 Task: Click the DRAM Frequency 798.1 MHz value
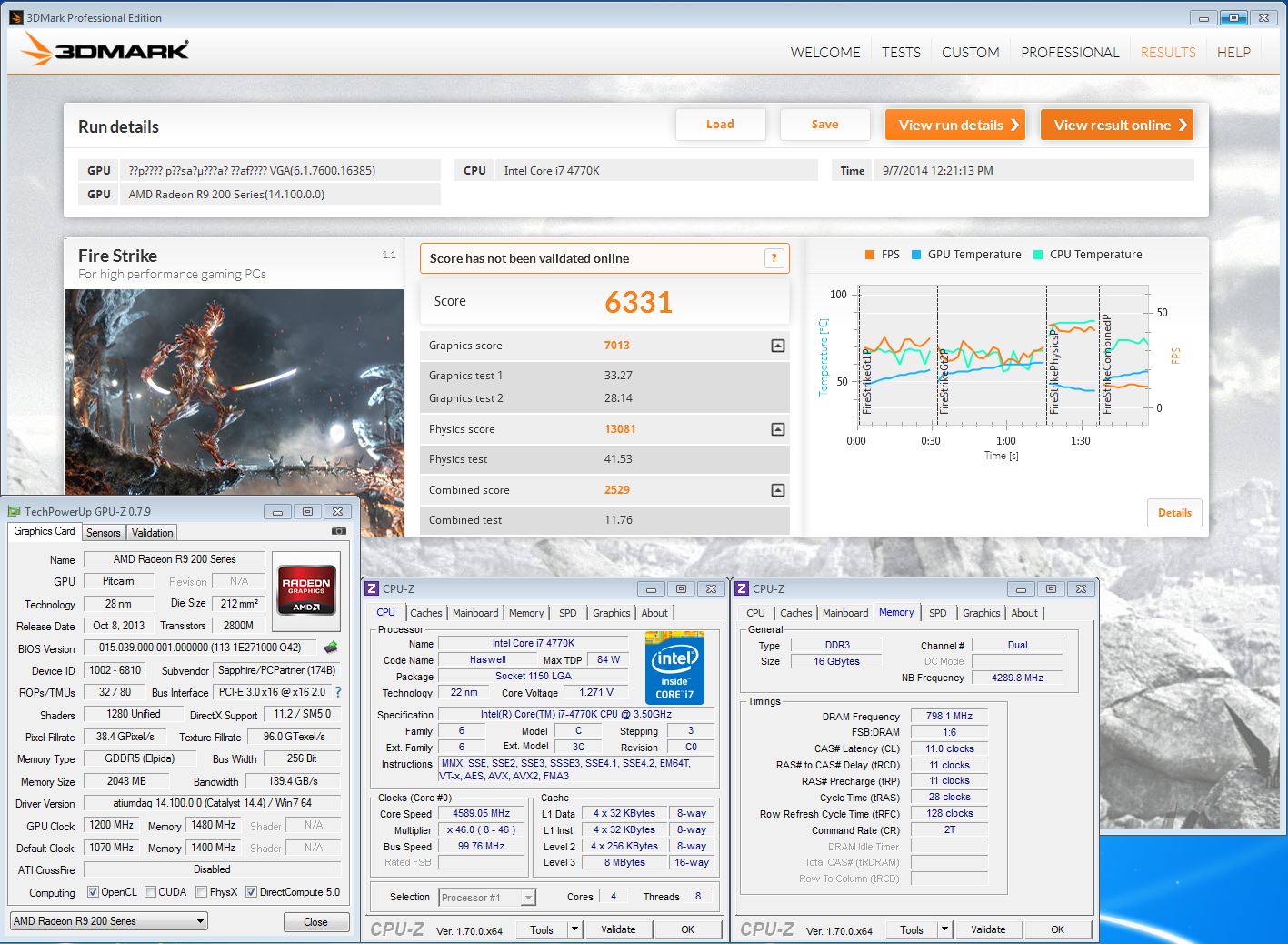[x=949, y=717]
